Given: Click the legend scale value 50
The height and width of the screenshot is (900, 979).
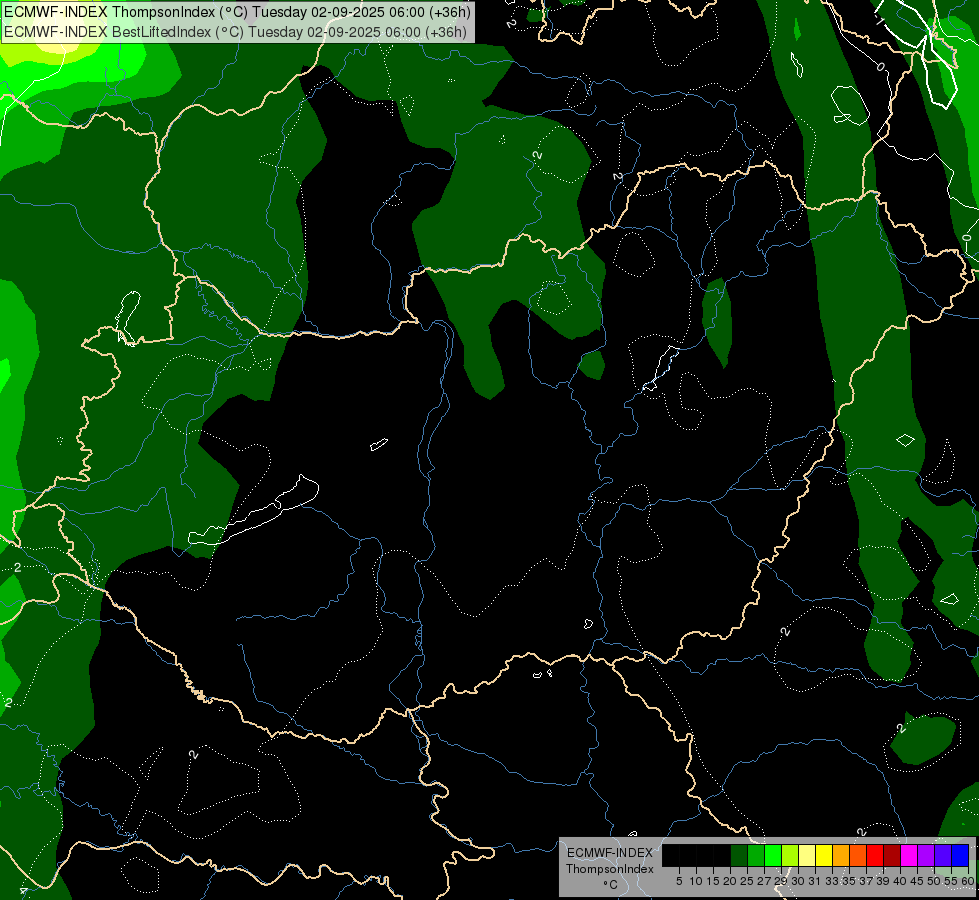Looking at the screenshot, I should tap(935, 881).
